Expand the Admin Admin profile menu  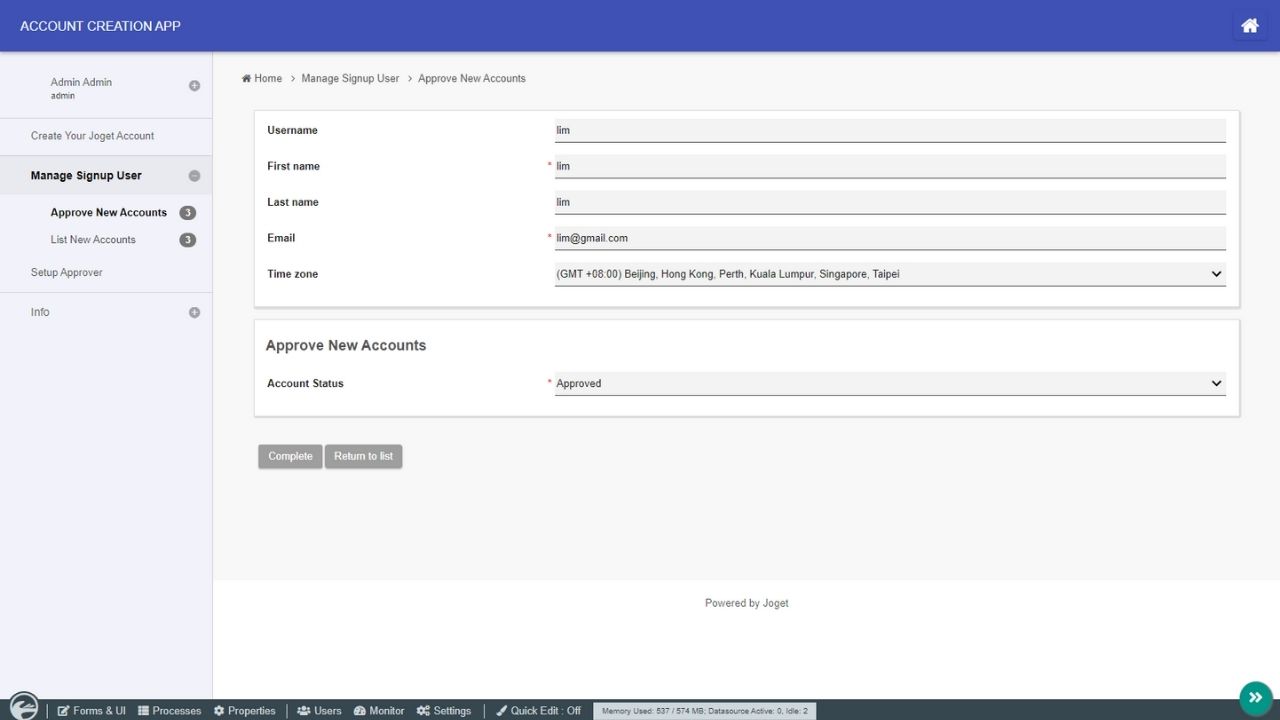coord(194,86)
